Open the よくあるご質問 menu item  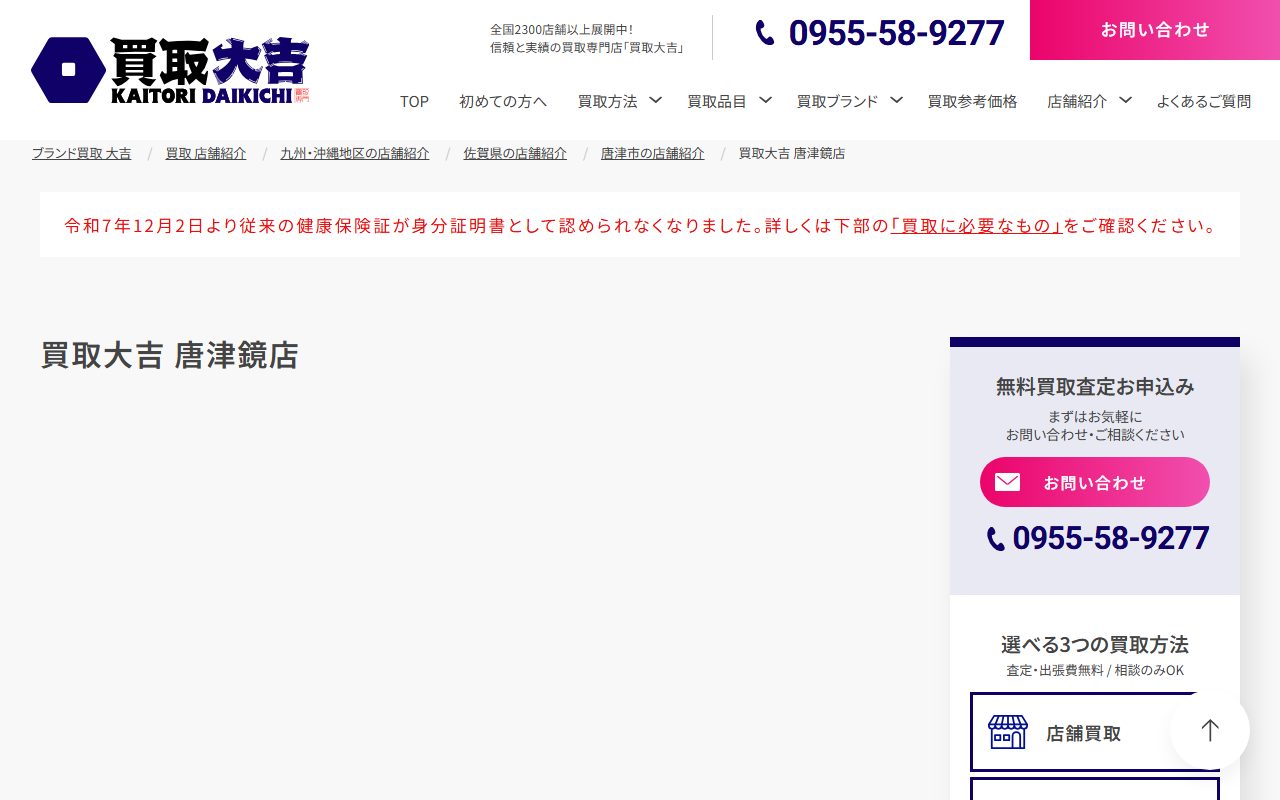(1204, 101)
